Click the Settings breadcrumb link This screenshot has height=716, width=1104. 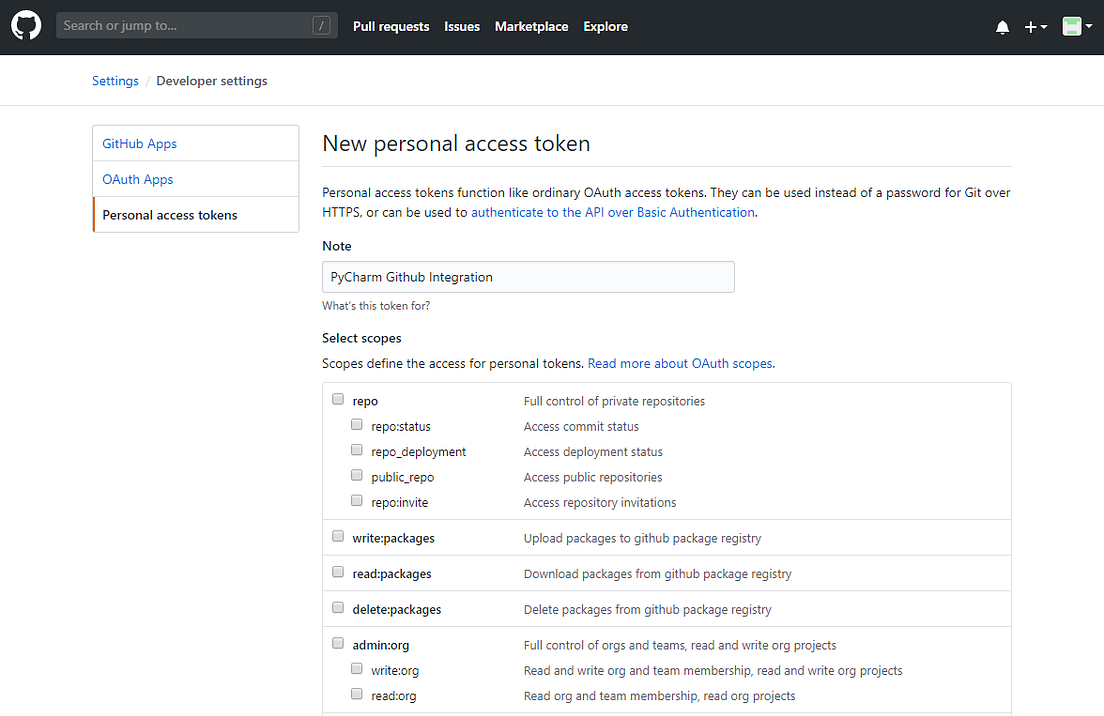click(115, 81)
